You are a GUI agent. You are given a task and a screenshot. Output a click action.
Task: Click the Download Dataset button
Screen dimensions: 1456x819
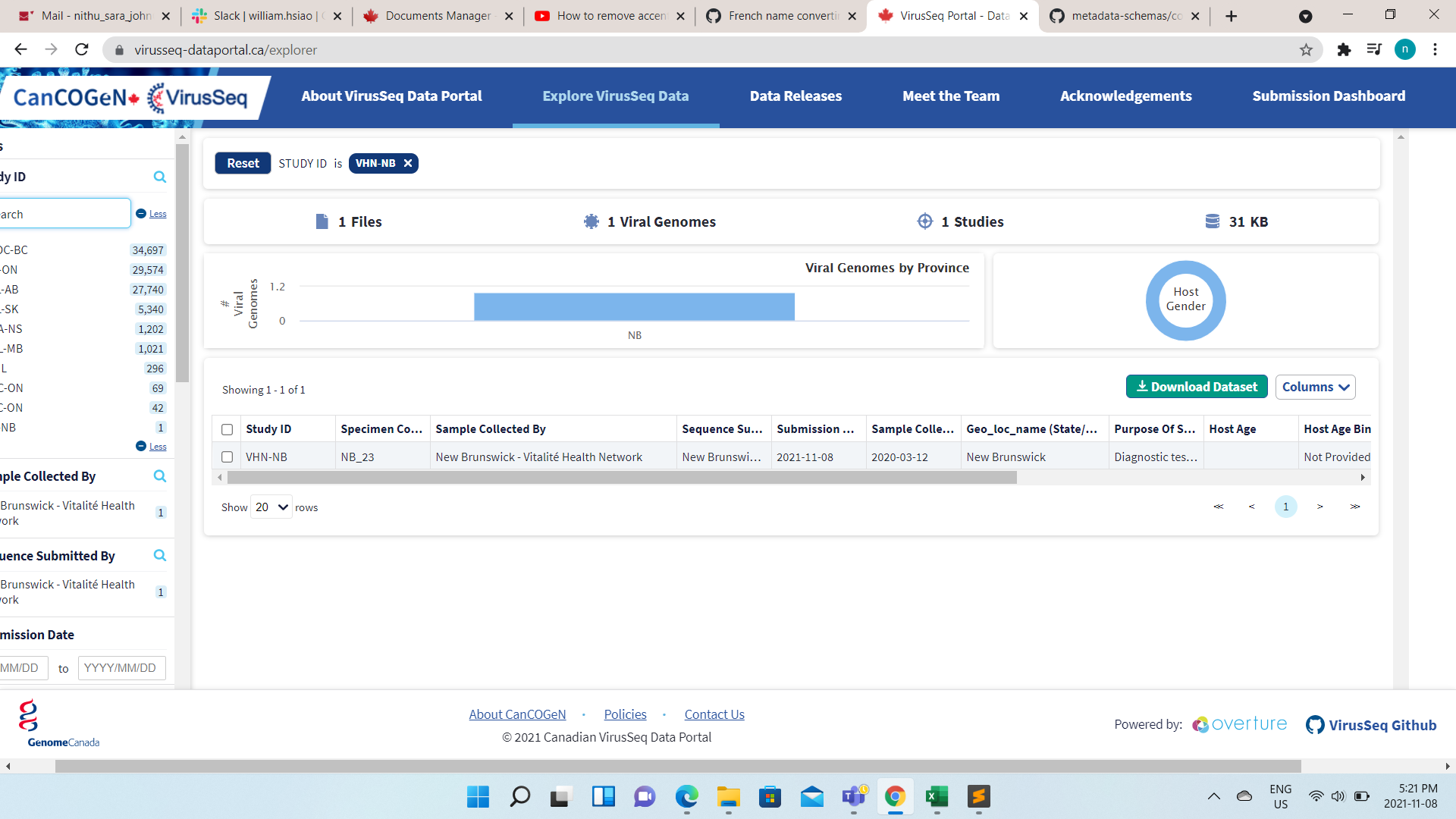(1196, 386)
